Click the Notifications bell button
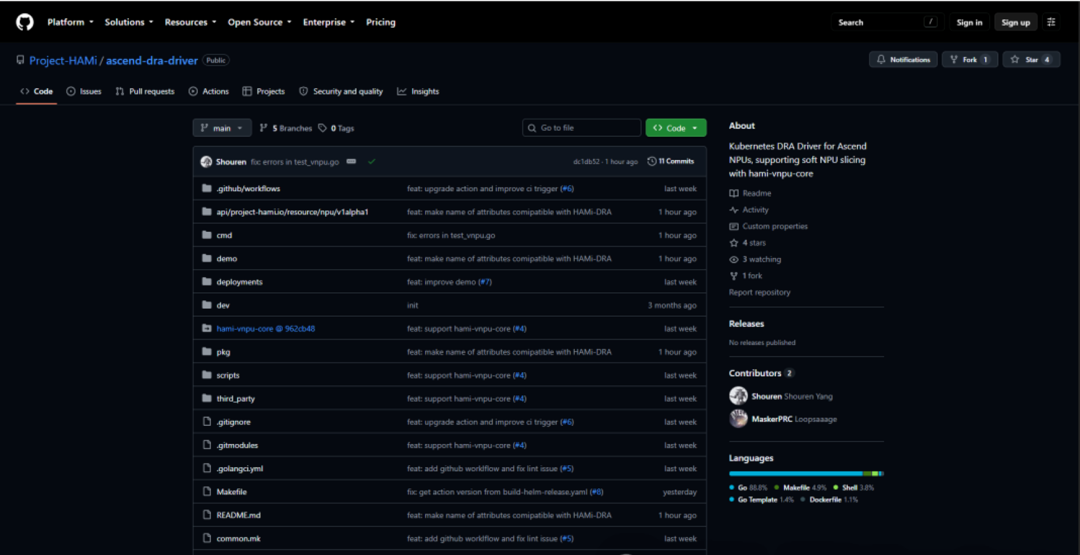The image size is (1080, 555). click(x=903, y=60)
